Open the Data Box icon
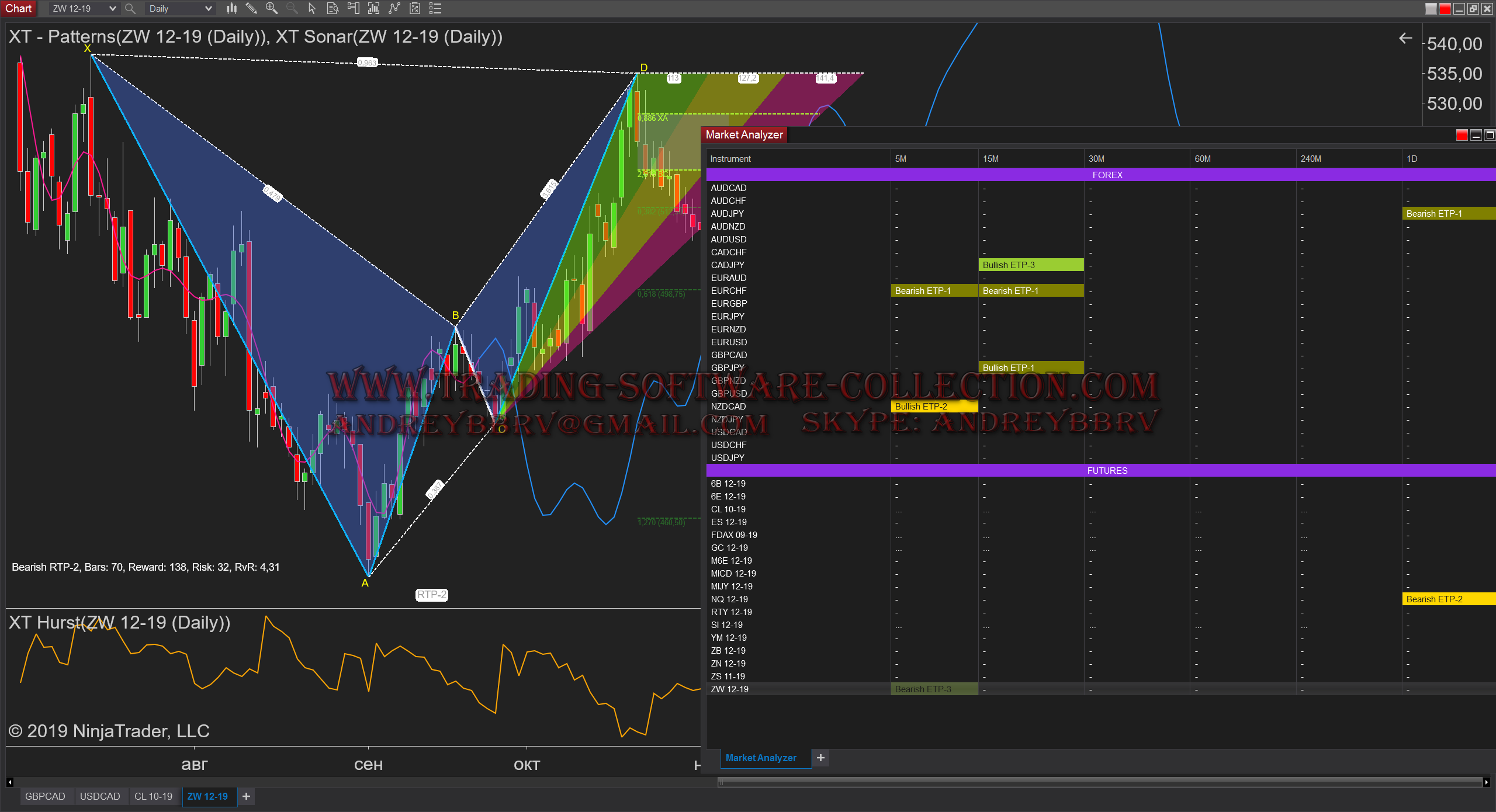The width and height of the screenshot is (1496, 812). [x=333, y=8]
